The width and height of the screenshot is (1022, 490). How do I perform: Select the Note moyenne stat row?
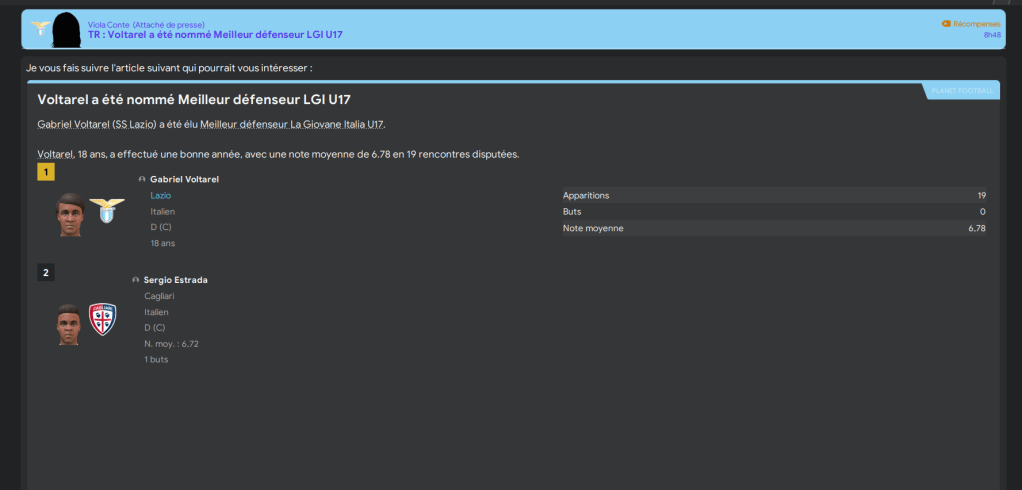click(x=774, y=228)
